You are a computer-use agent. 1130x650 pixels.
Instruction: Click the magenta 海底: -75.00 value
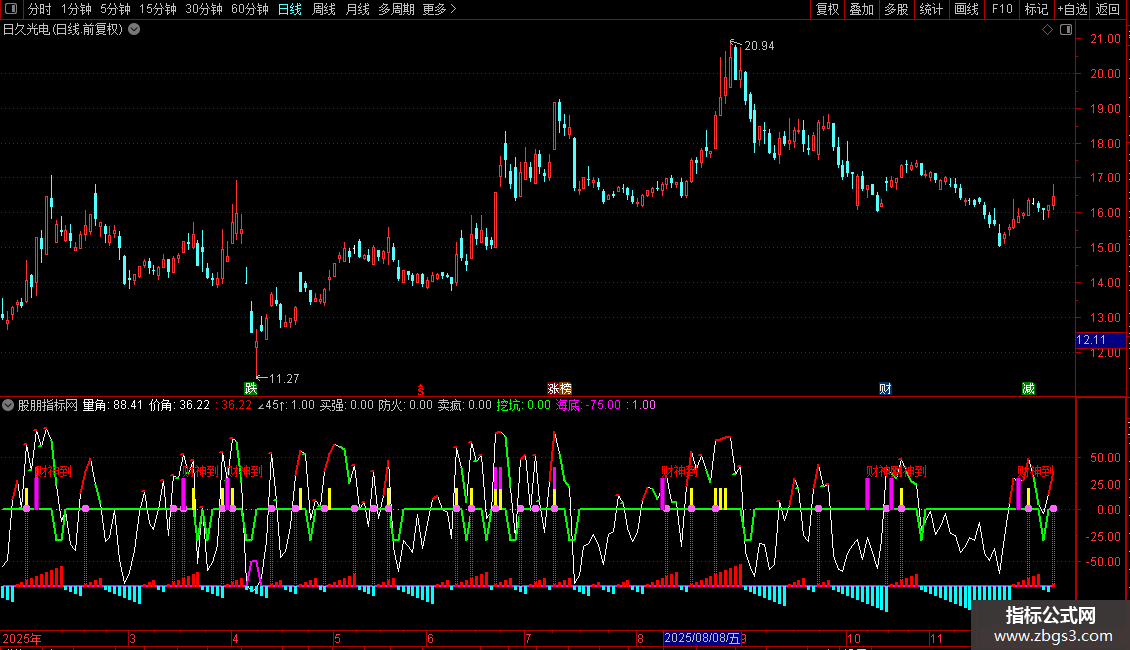pos(588,405)
